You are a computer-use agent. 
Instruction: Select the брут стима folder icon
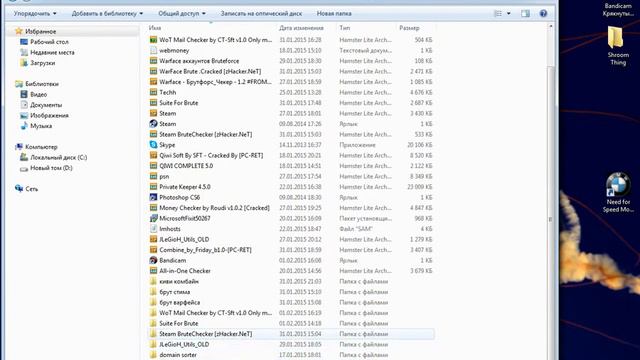[x=153, y=292]
